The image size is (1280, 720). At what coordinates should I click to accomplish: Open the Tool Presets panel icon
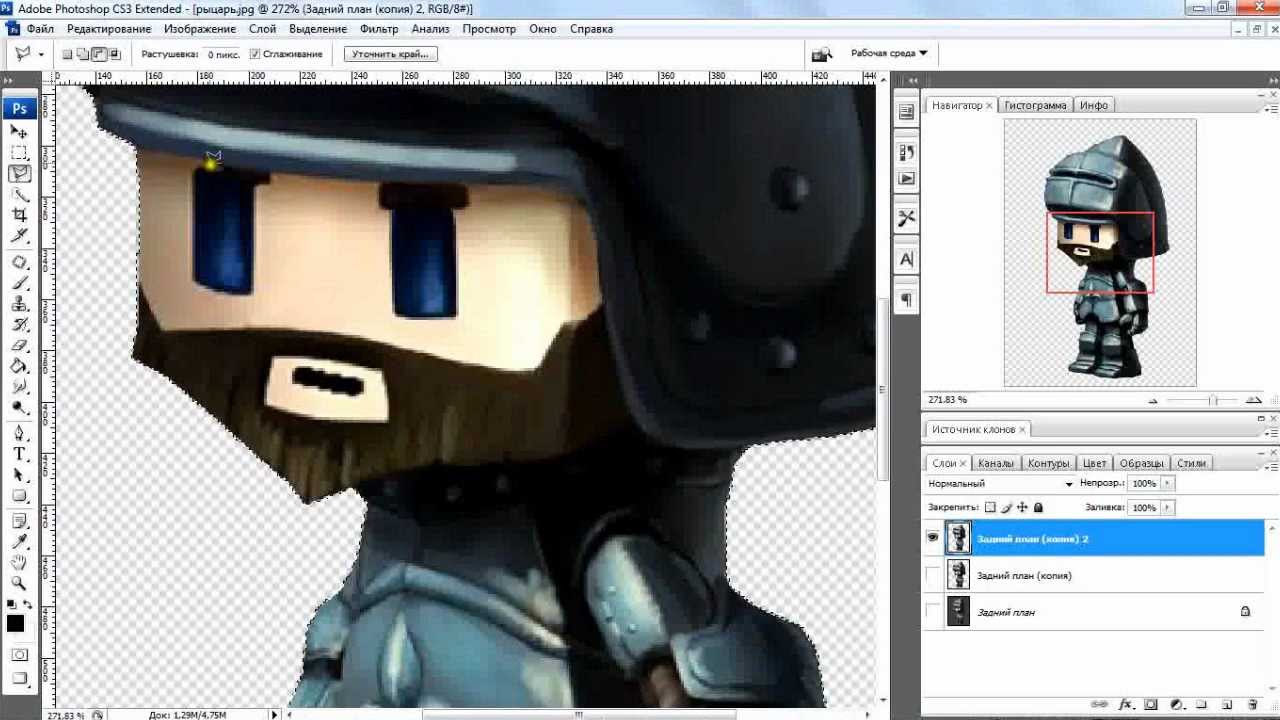pyautogui.click(x=907, y=218)
